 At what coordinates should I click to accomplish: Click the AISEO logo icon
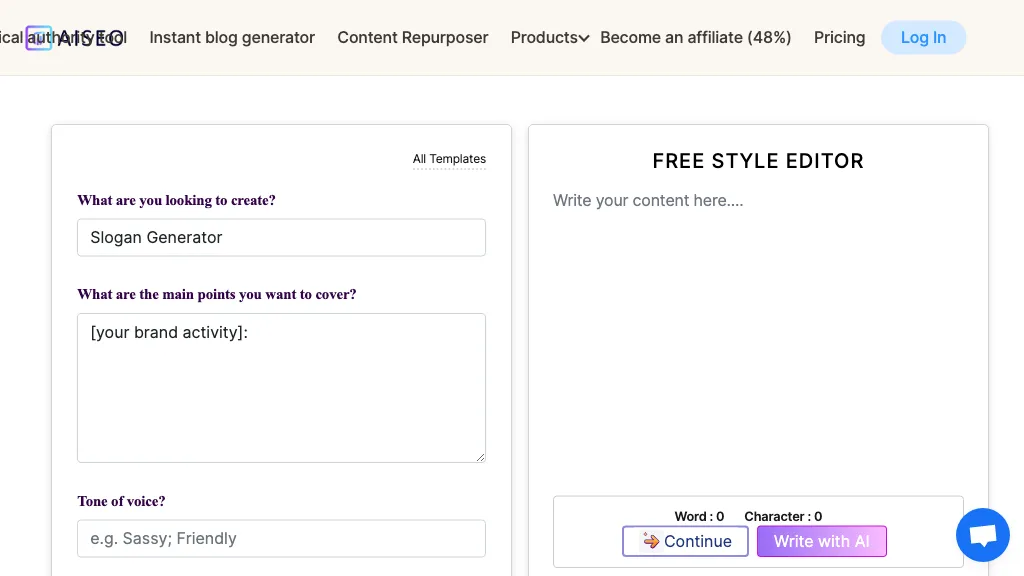coord(39,38)
